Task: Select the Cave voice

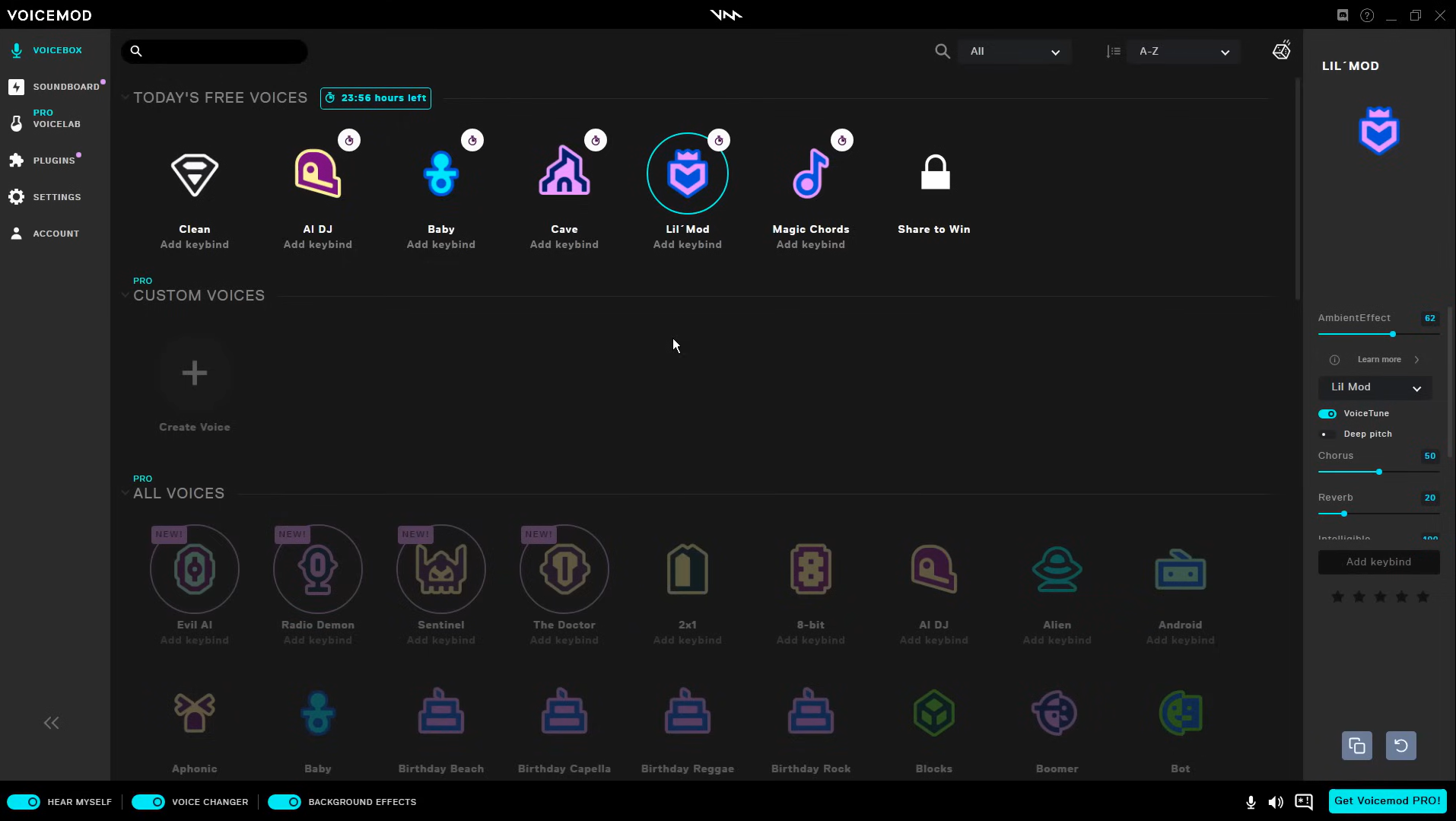Action: [x=565, y=173]
